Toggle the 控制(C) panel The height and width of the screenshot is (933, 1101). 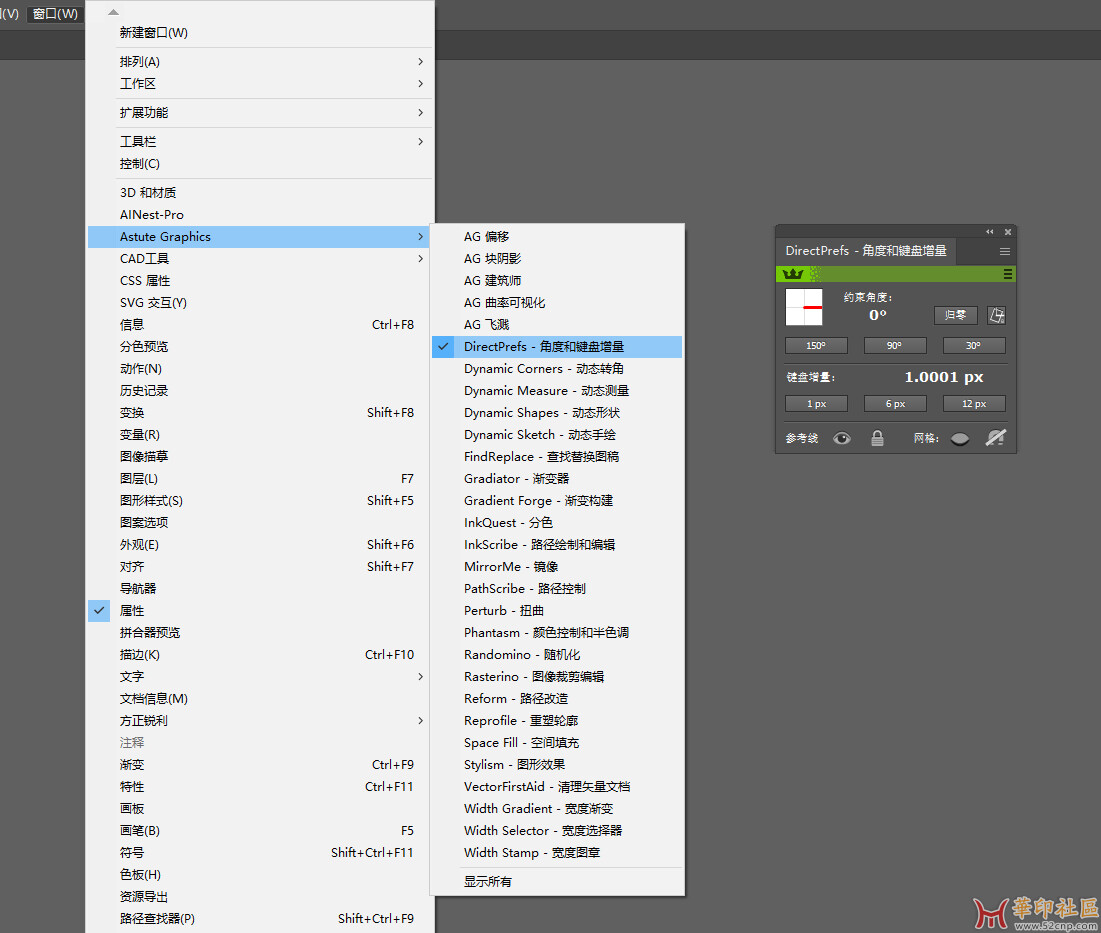click(x=260, y=164)
